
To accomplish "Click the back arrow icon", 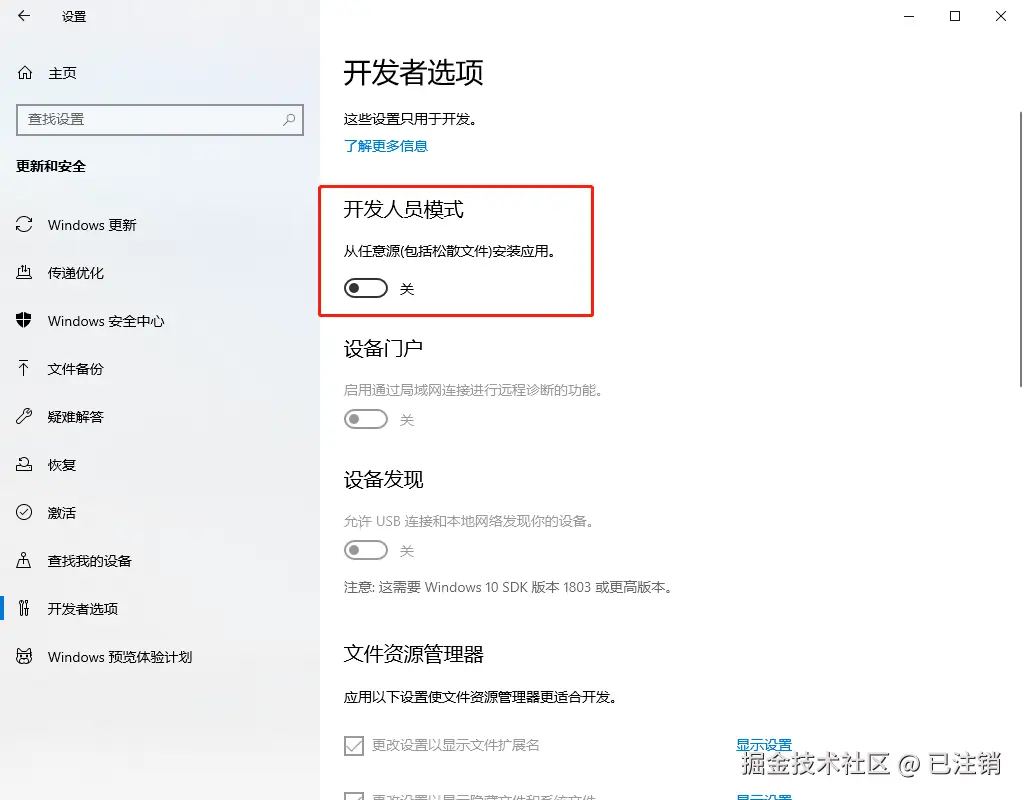I will pos(24,16).
